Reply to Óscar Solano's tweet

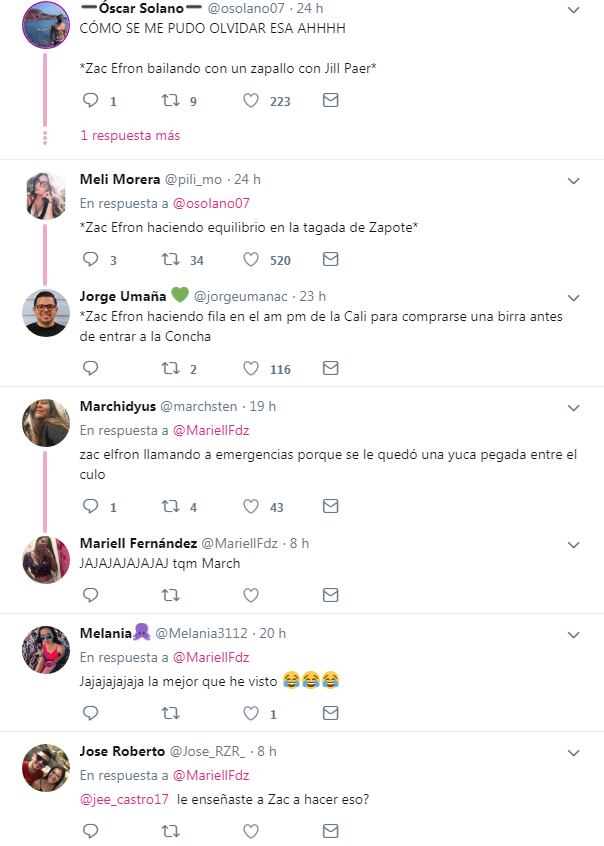[x=90, y=100]
